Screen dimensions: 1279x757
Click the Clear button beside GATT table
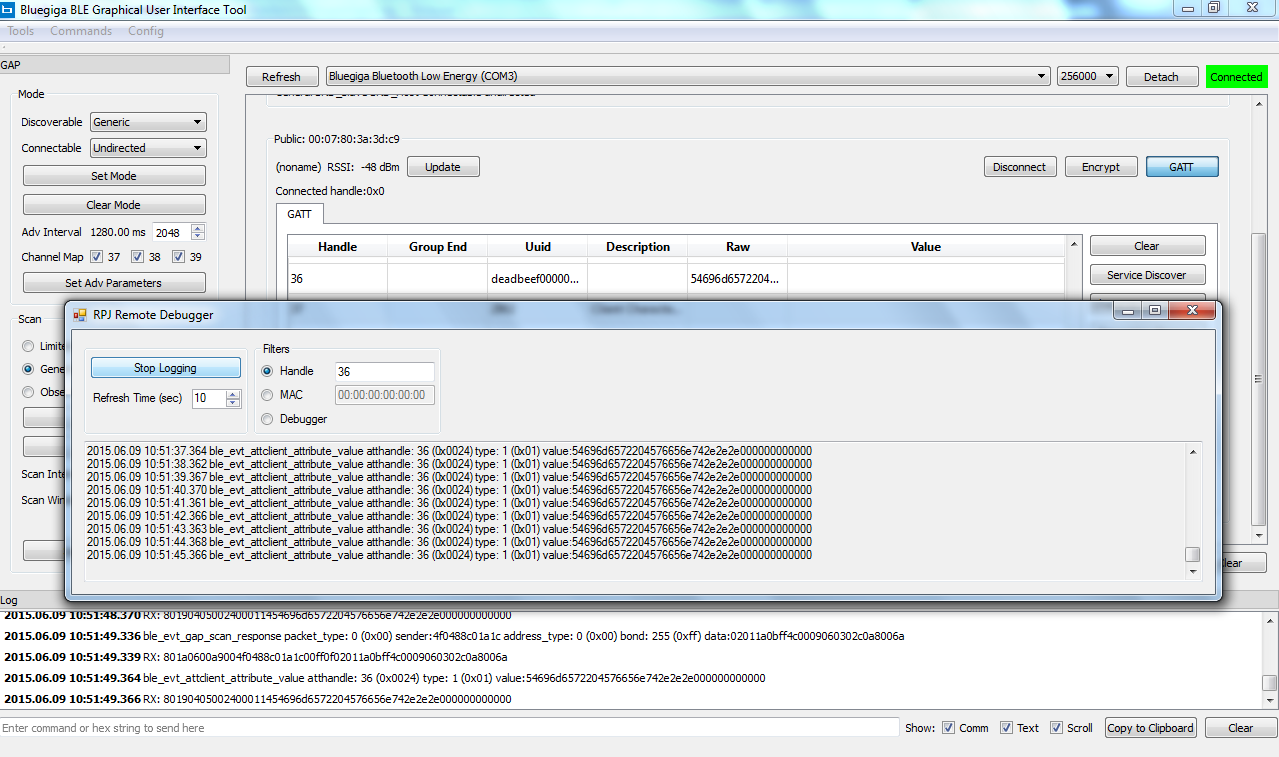1147,246
